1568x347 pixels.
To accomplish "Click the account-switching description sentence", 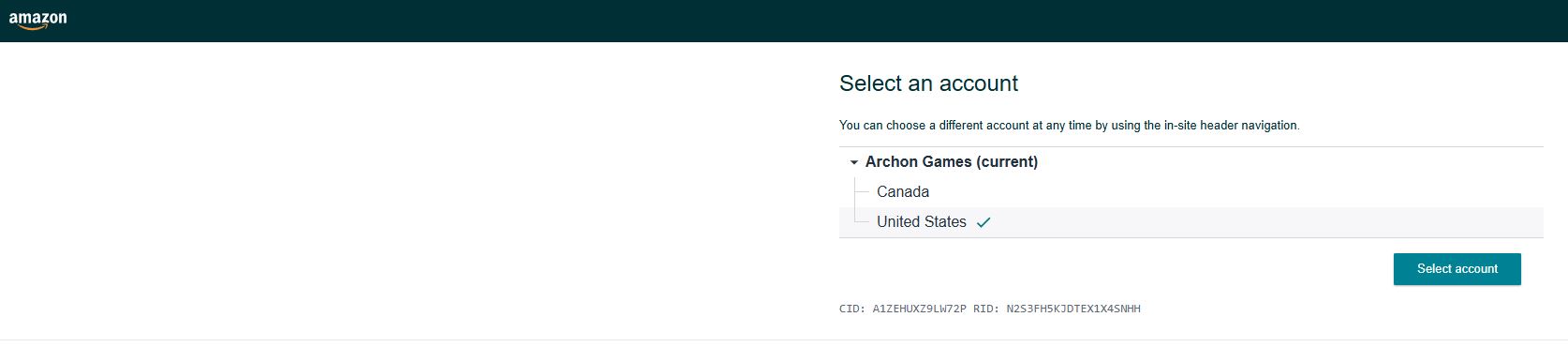I will (1069, 125).
